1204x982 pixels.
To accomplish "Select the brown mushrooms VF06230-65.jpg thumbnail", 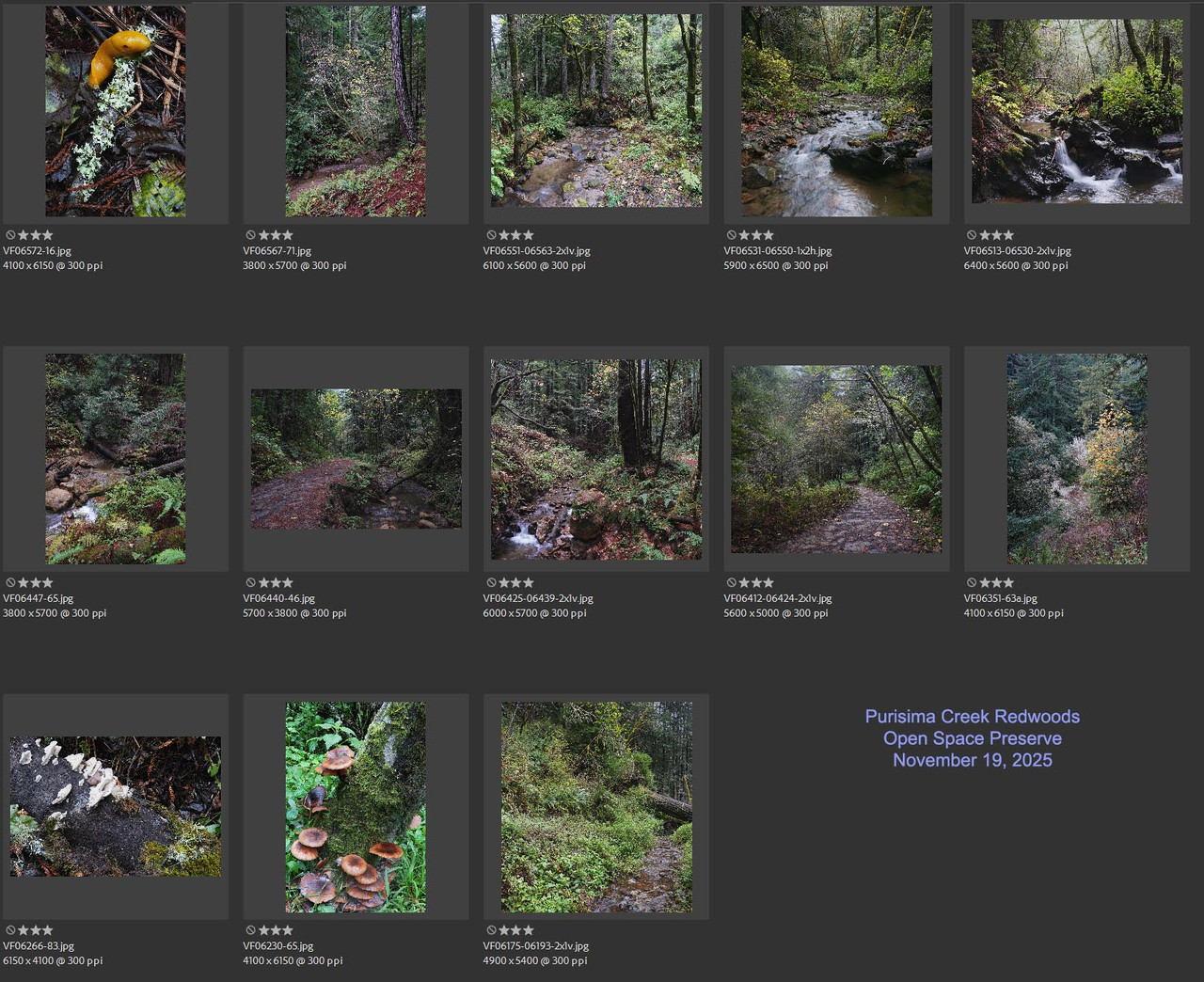I will click(356, 807).
